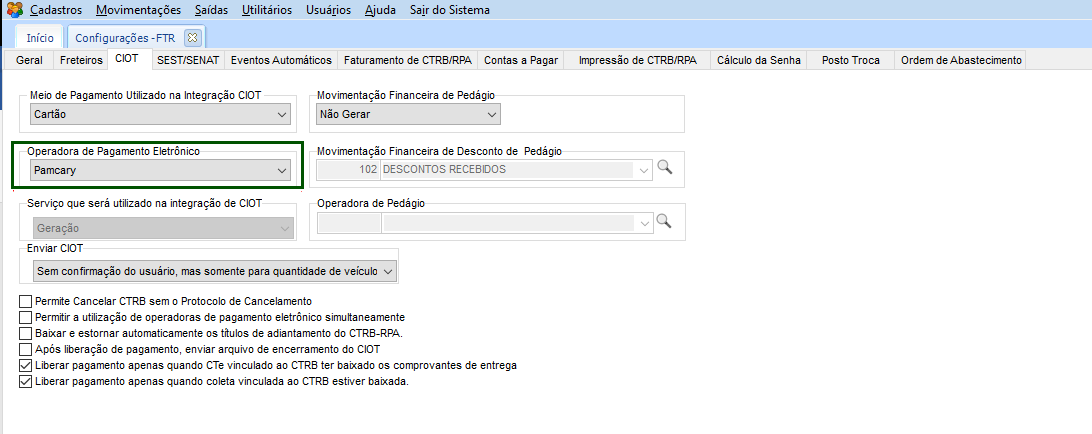Image resolution: width=1092 pixels, height=434 pixels.
Task: Select the Configurações - FTR tab
Action: pos(127,38)
